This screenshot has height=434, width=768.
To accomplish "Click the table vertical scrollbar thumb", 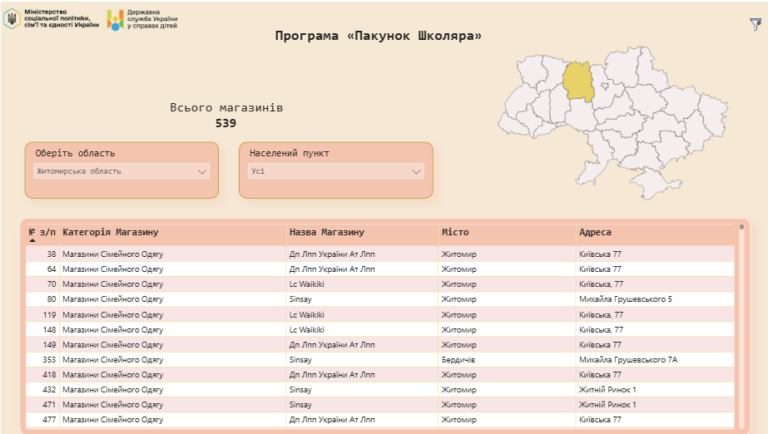I will pos(742,227).
